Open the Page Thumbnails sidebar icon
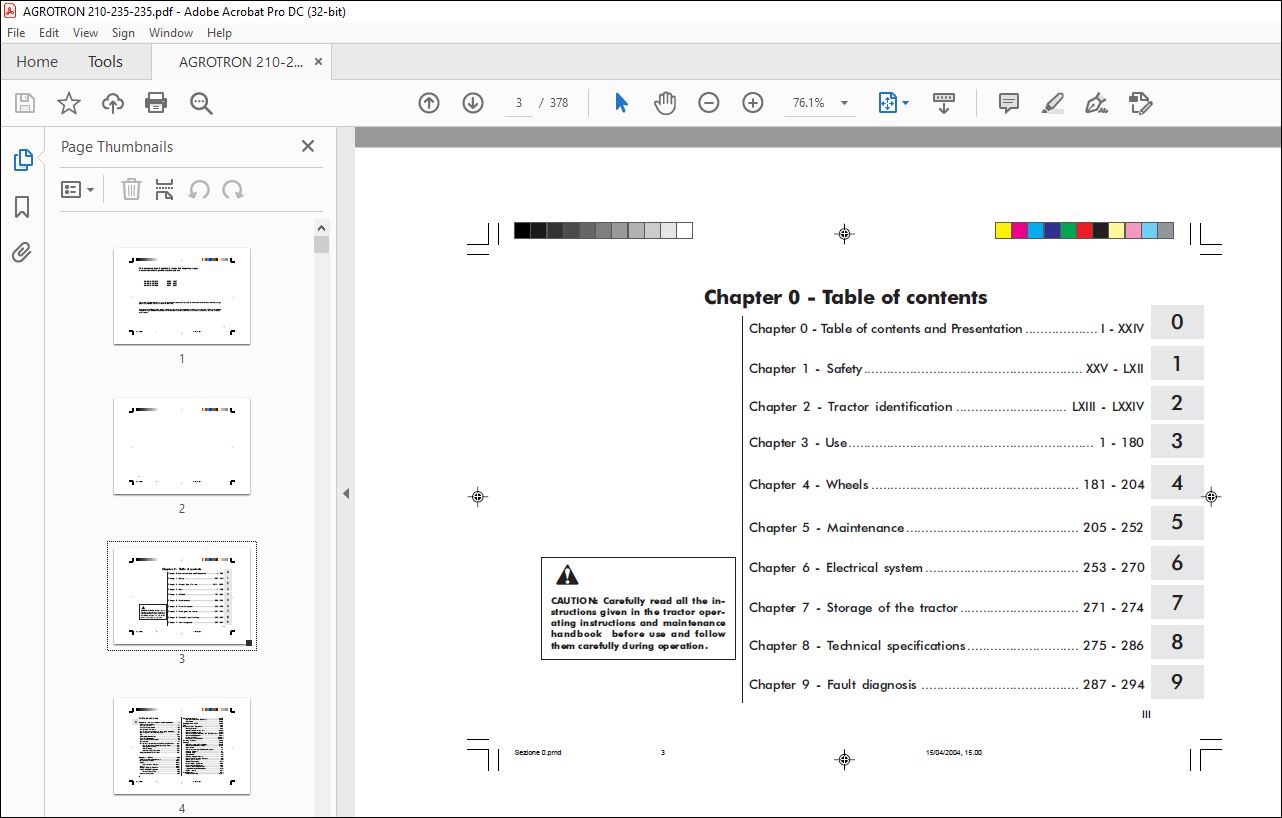 tap(22, 160)
